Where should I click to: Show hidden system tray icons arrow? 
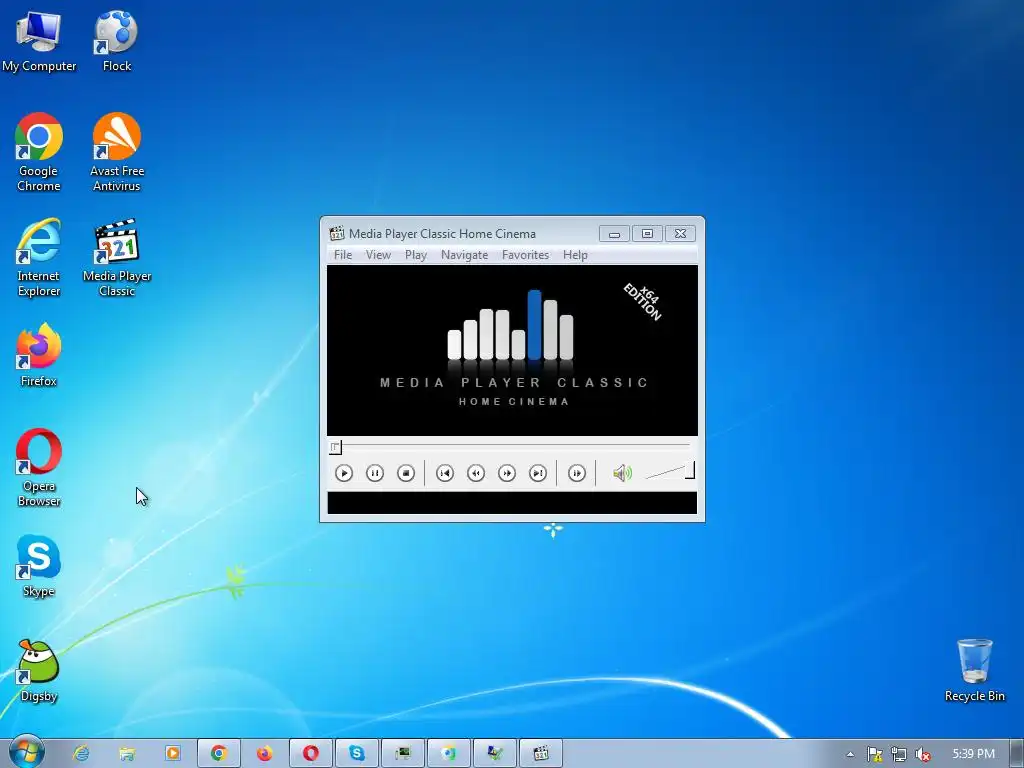(x=850, y=754)
